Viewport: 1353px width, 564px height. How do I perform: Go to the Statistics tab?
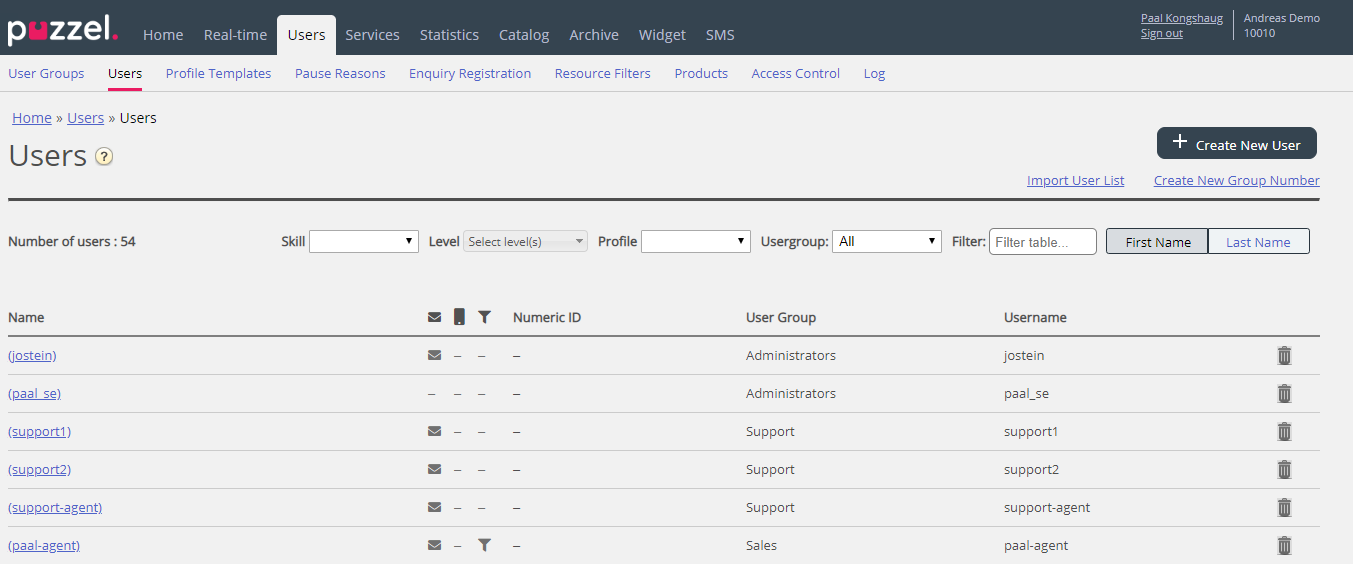tap(449, 35)
